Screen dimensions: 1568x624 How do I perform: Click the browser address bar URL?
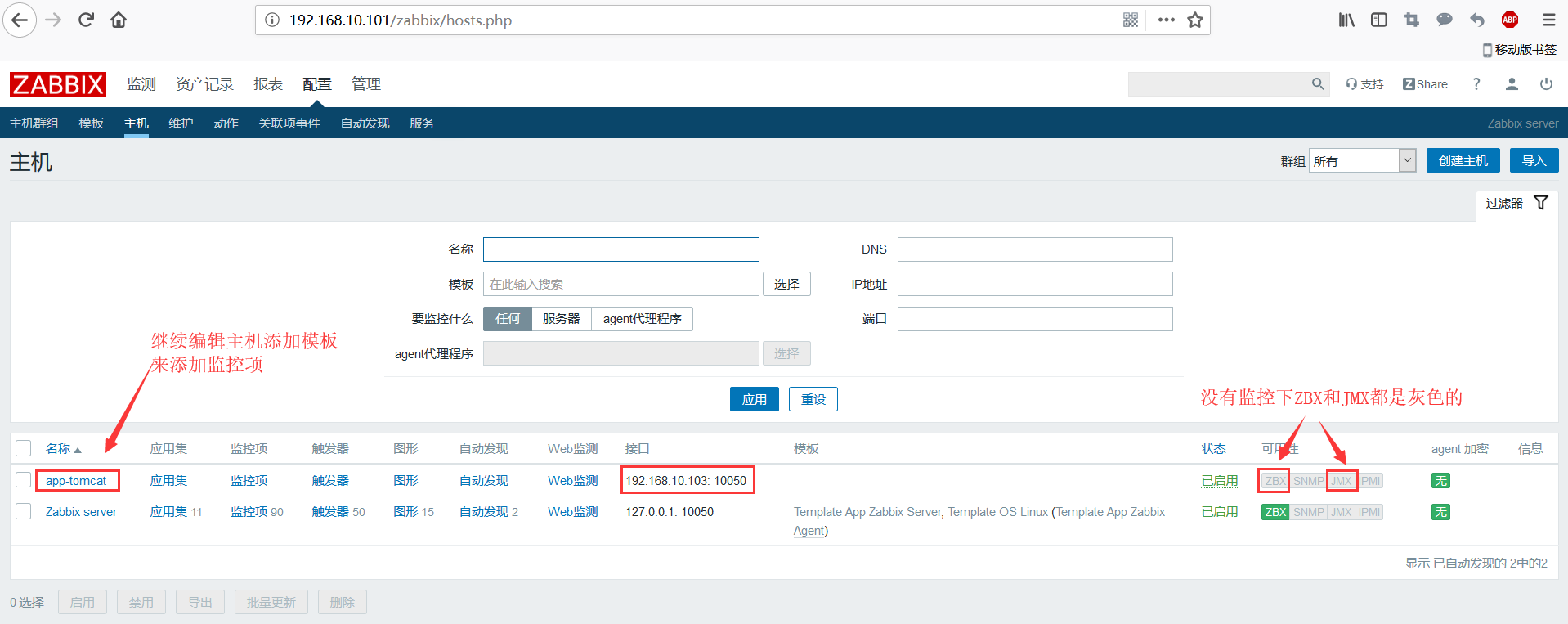click(x=401, y=20)
